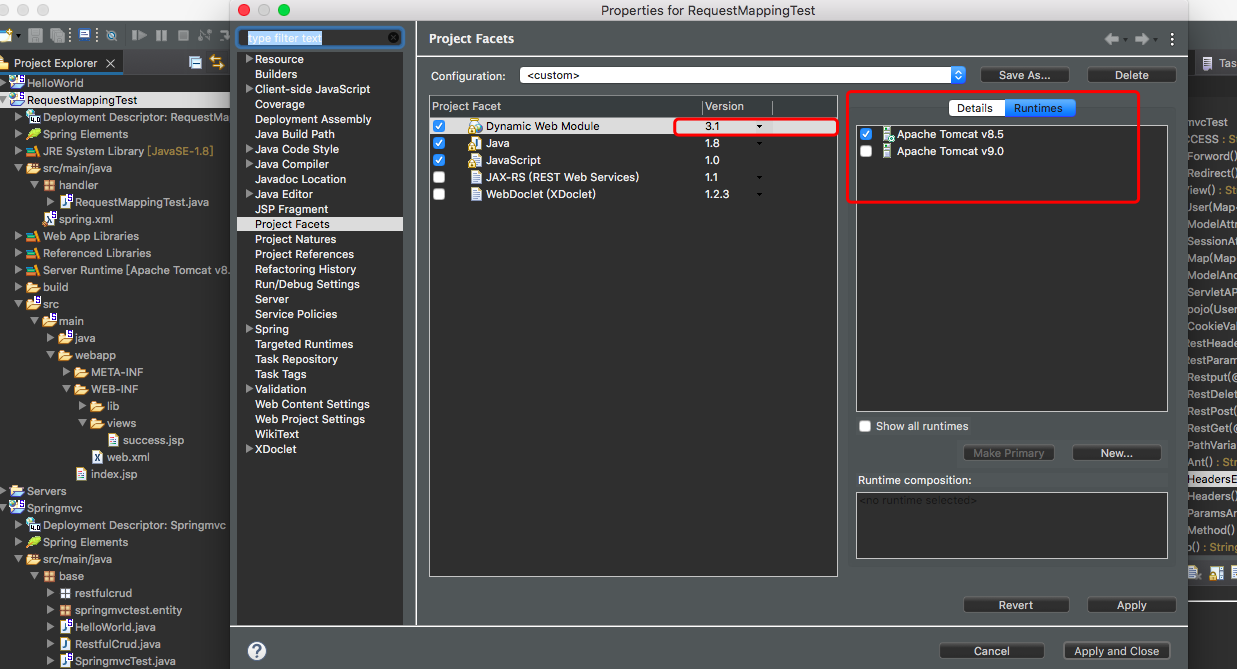Click the forward arrow in dialog header
This screenshot has width=1237, height=669.
tap(1142, 39)
